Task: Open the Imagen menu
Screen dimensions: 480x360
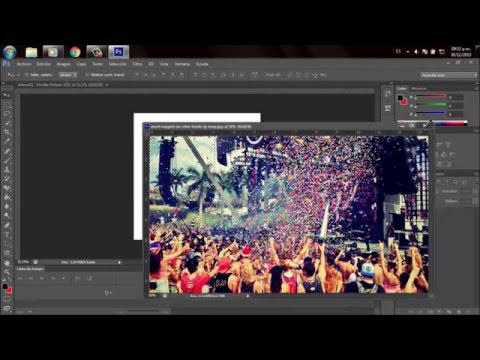Action: (63, 64)
